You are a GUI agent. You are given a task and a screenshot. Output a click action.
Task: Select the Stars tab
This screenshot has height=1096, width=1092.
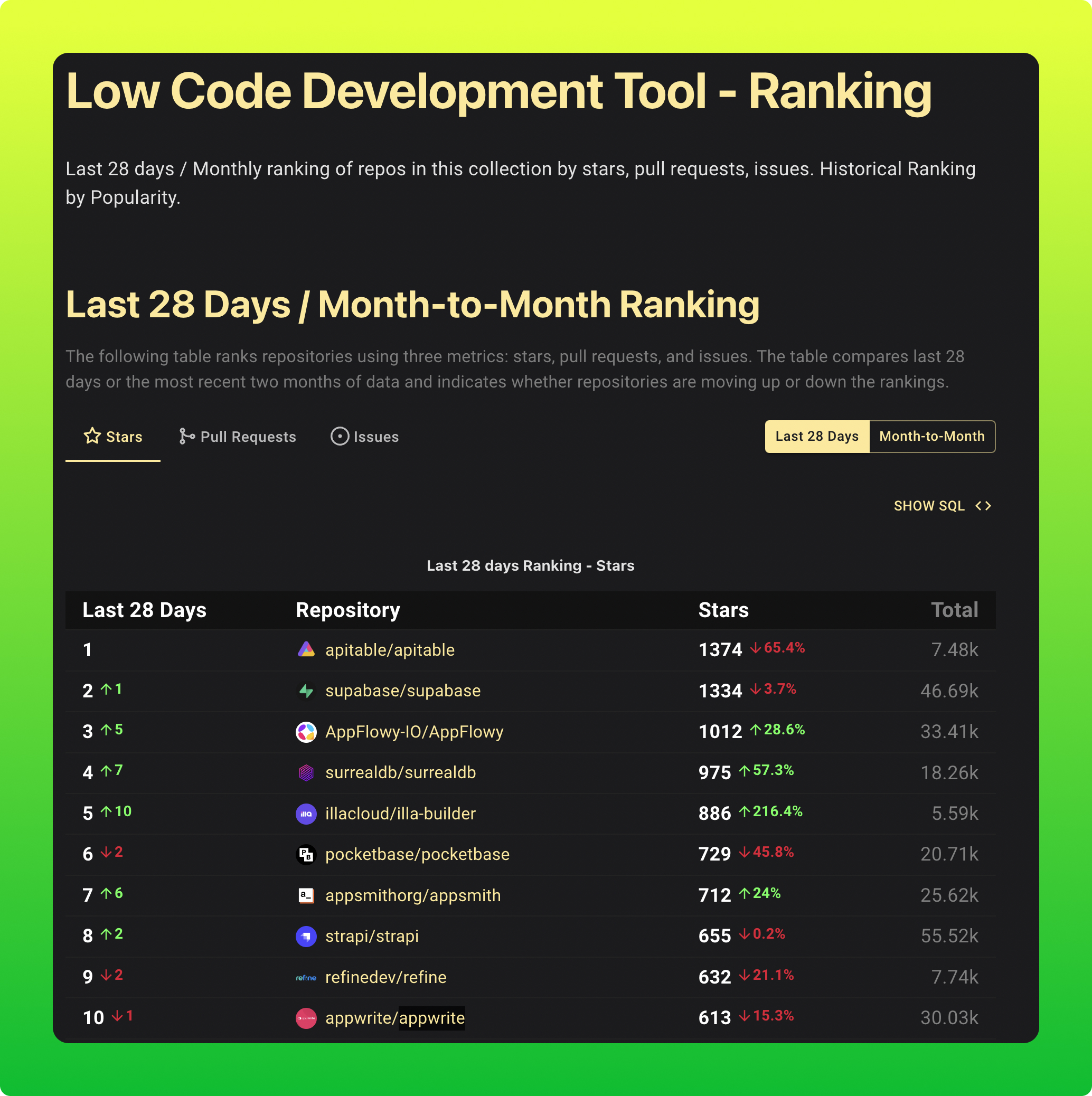[113, 436]
